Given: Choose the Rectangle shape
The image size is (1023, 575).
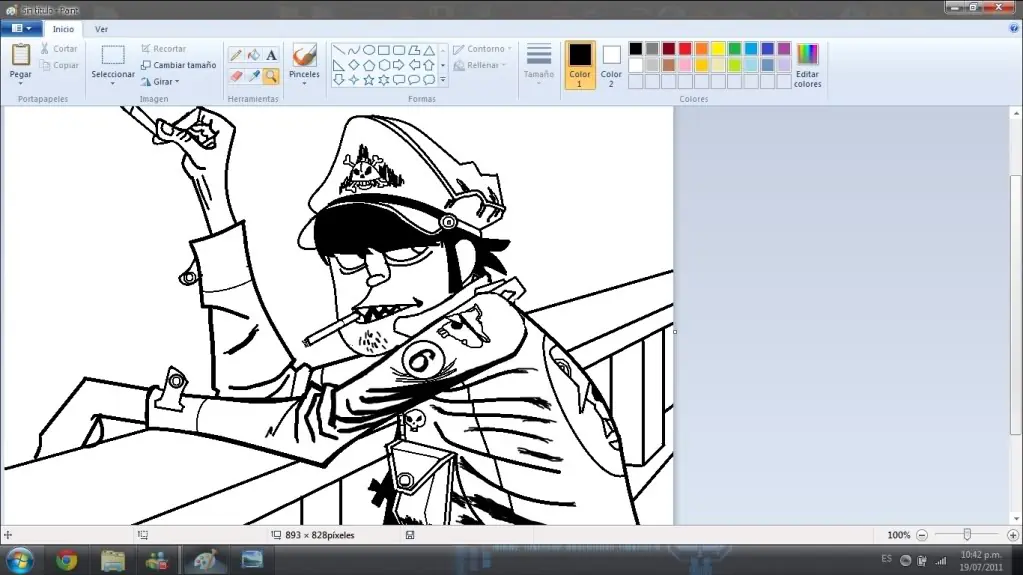Looking at the screenshot, I should (x=384, y=50).
